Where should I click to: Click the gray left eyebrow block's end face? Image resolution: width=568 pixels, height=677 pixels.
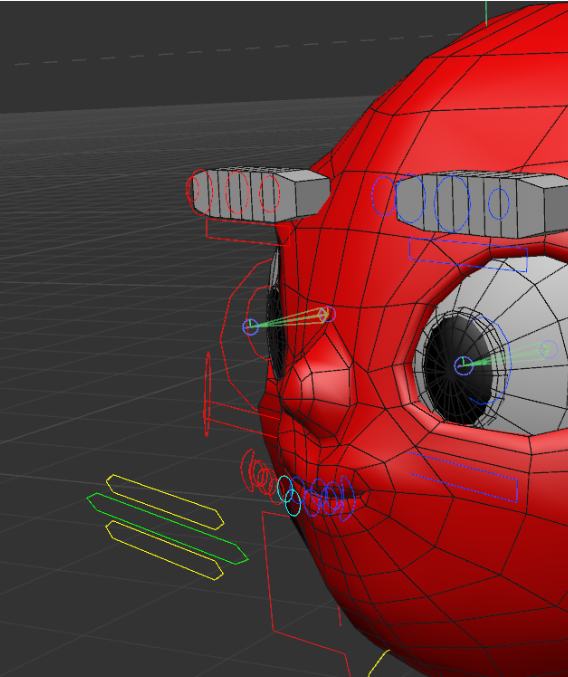[312, 197]
